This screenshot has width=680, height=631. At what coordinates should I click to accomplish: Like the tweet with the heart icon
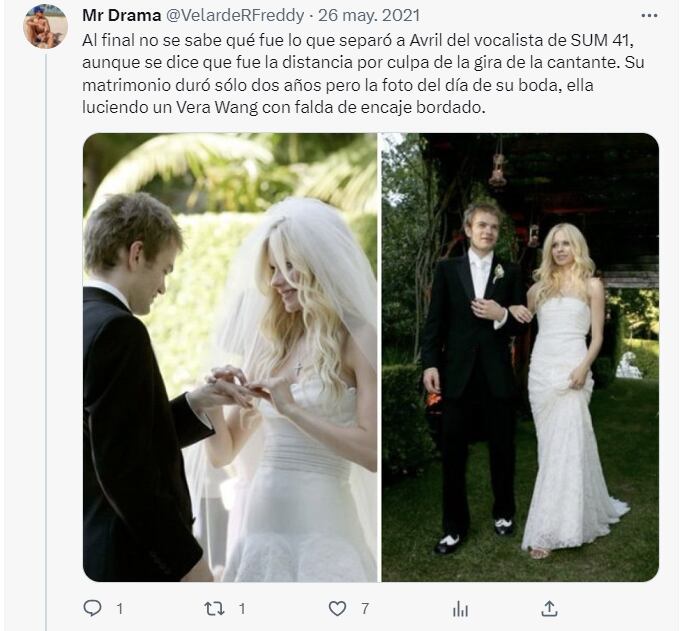(338, 607)
